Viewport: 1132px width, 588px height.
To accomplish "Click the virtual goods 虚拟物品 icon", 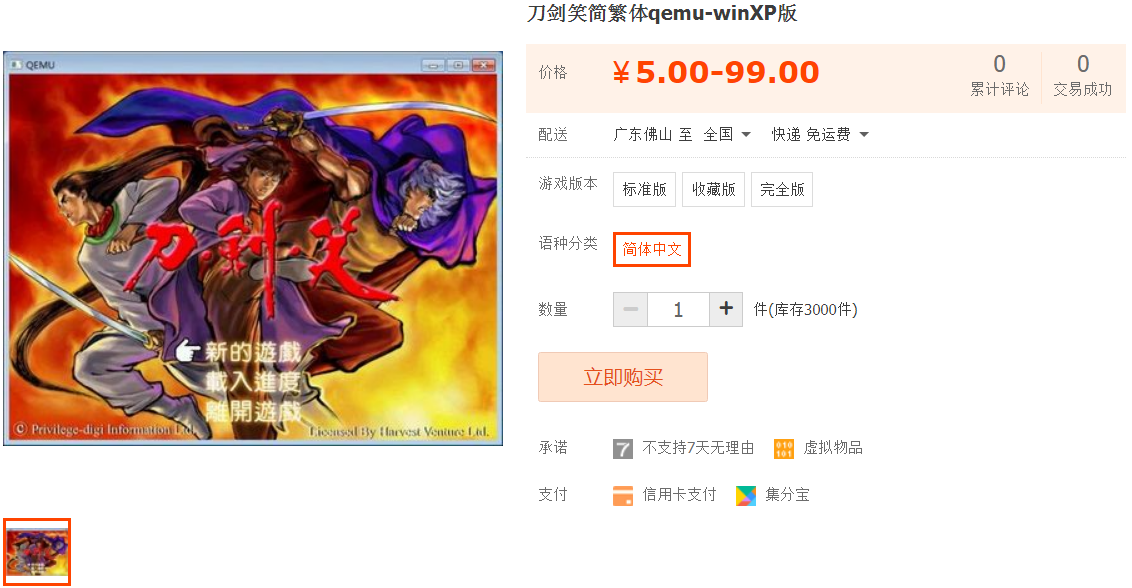I will pos(783,449).
